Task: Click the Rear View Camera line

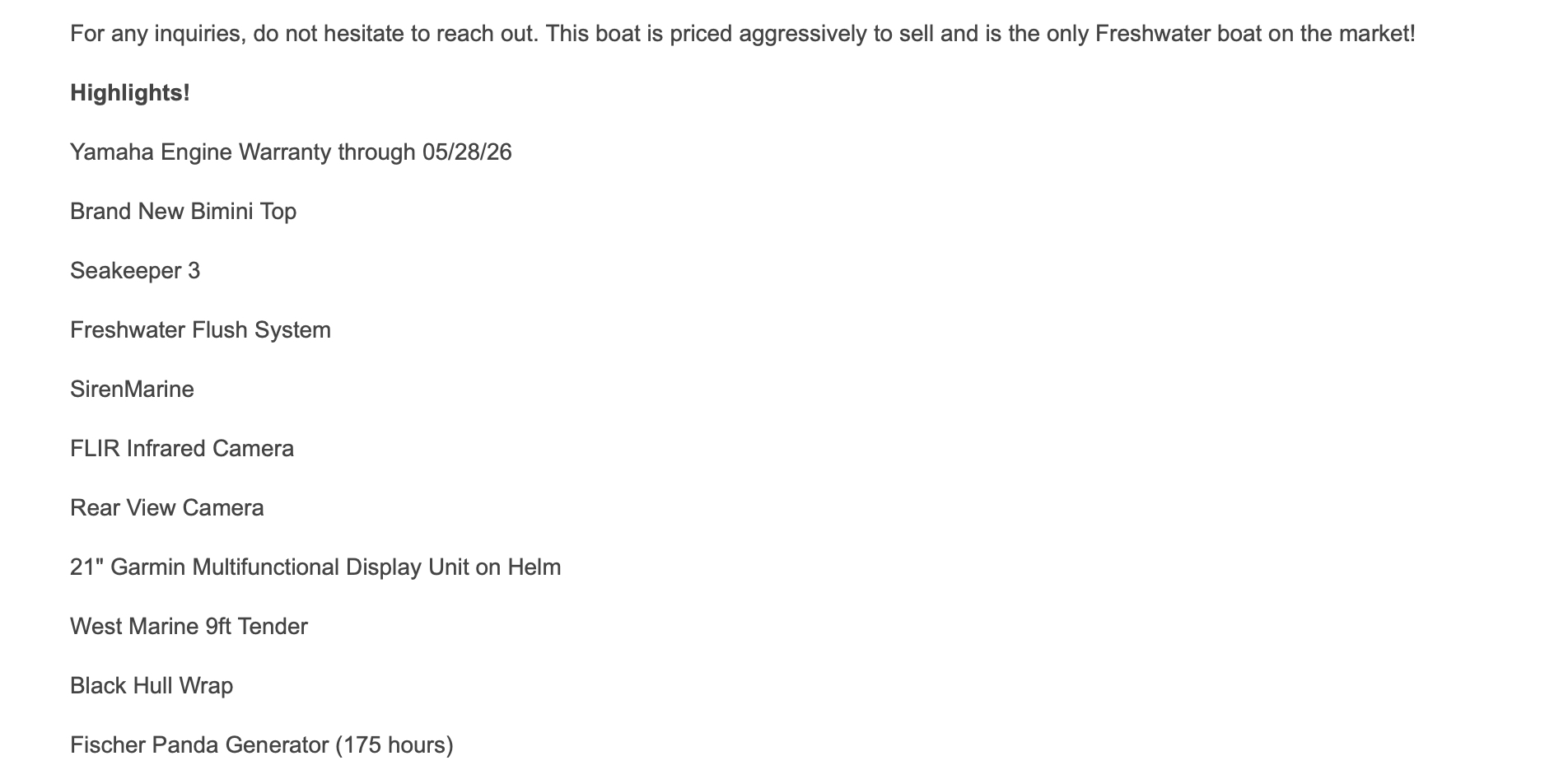Action: point(167,508)
